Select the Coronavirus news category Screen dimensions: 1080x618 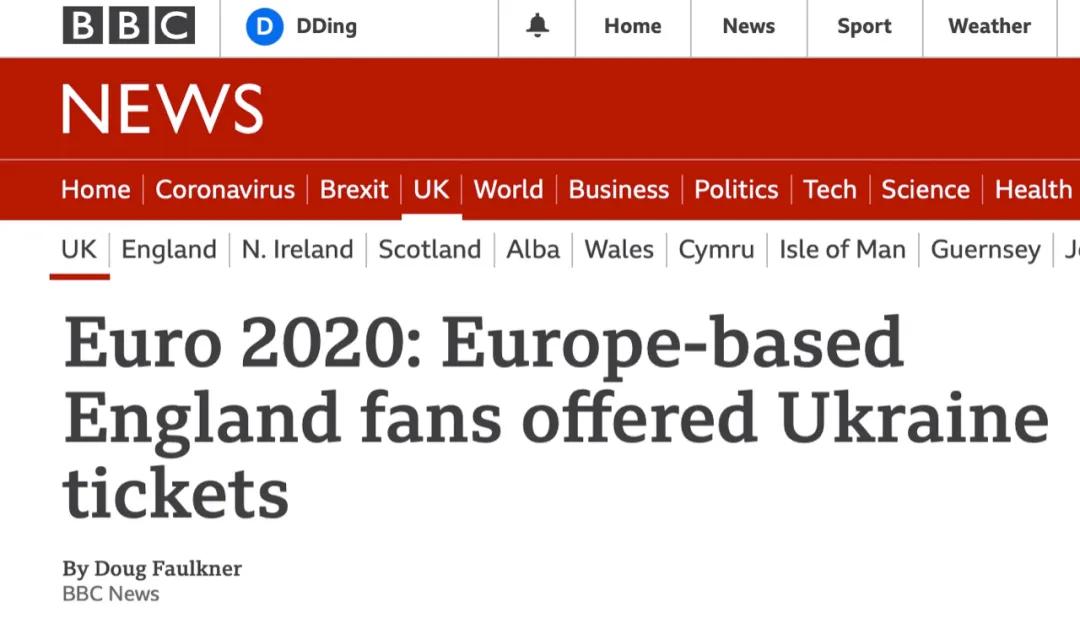225,189
